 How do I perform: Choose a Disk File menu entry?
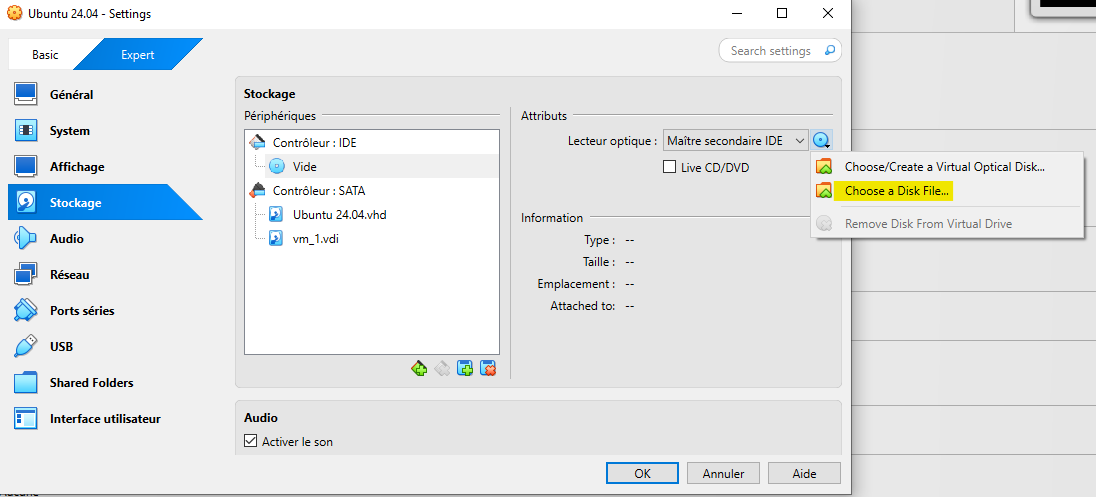897,191
